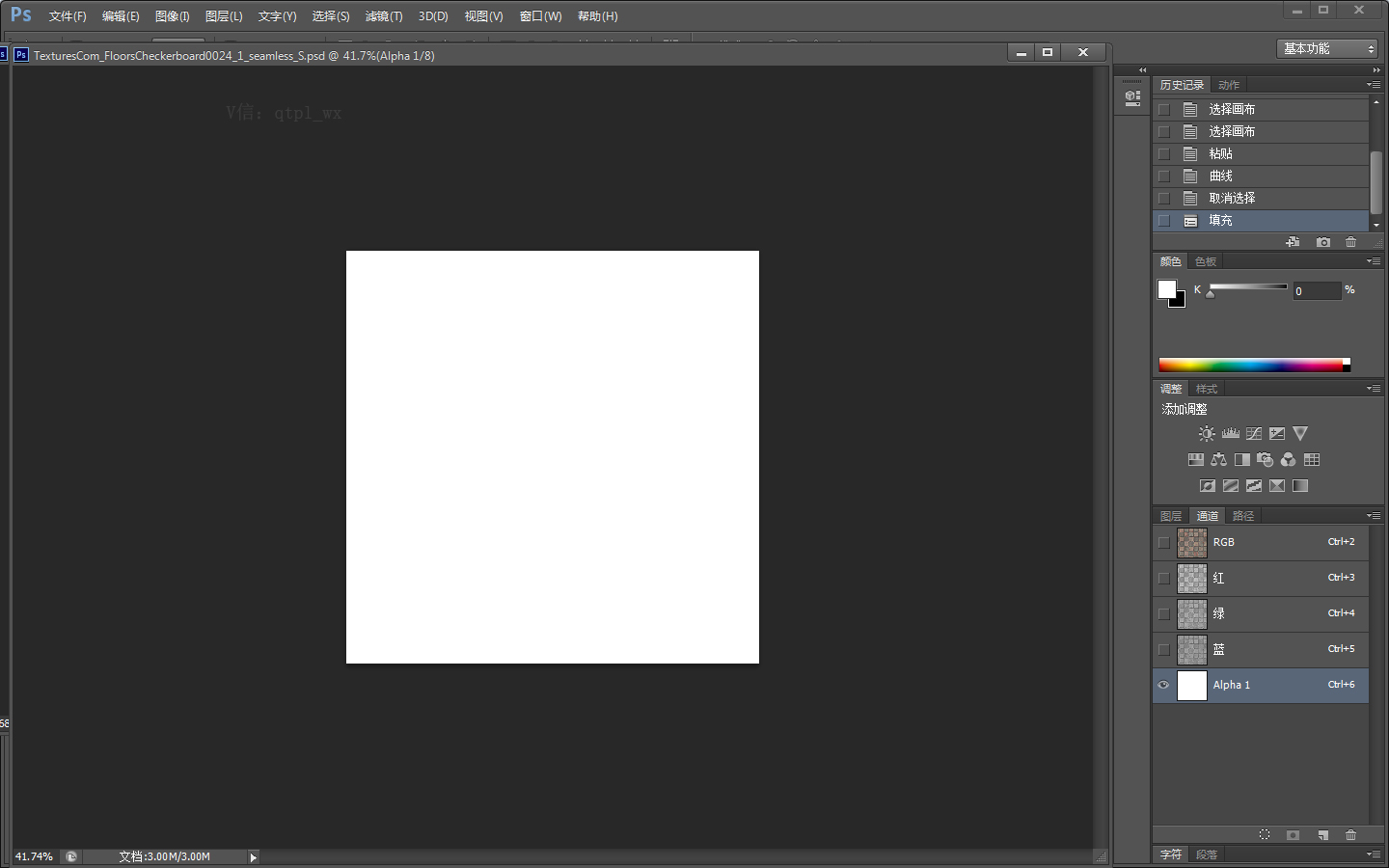This screenshot has width=1389, height=868.
Task: Open Character panel flyout menu
Action: pyautogui.click(x=1374, y=854)
